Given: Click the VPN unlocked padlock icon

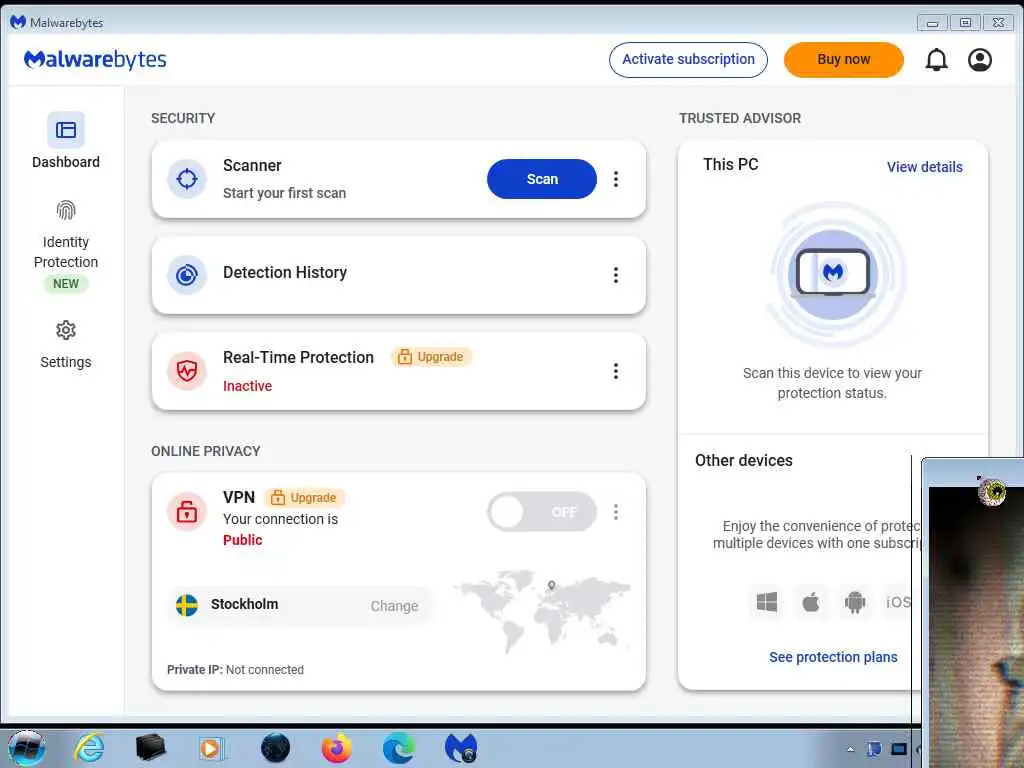Looking at the screenshot, I should pyautogui.click(x=187, y=511).
